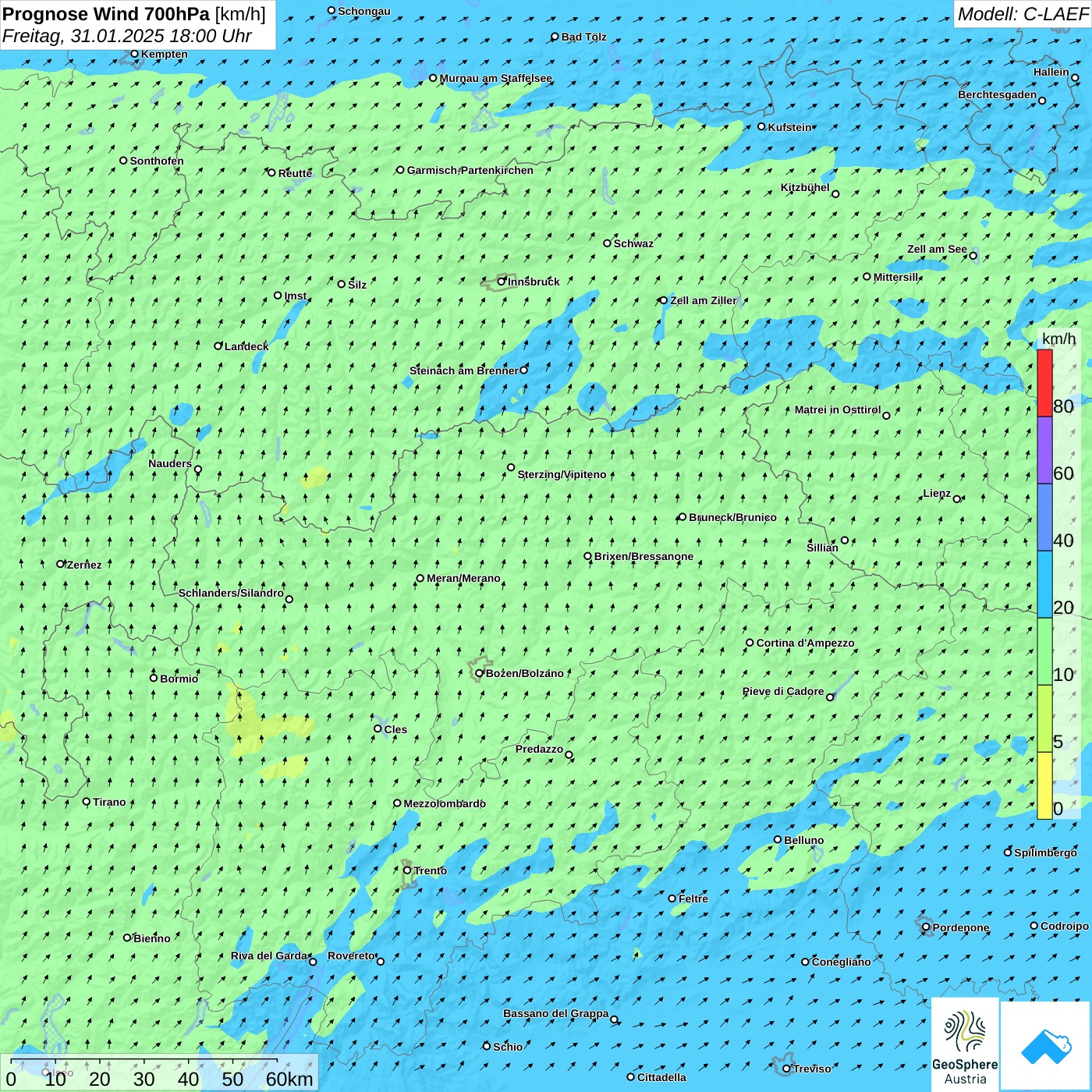The image size is (1092, 1092).
Task: Click the Meran/Merano place label
Action: pyautogui.click(x=463, y=579)
